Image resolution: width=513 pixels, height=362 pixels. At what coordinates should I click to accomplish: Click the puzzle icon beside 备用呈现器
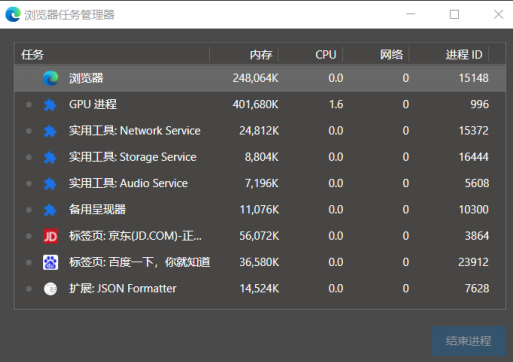(x=50, y=210)
